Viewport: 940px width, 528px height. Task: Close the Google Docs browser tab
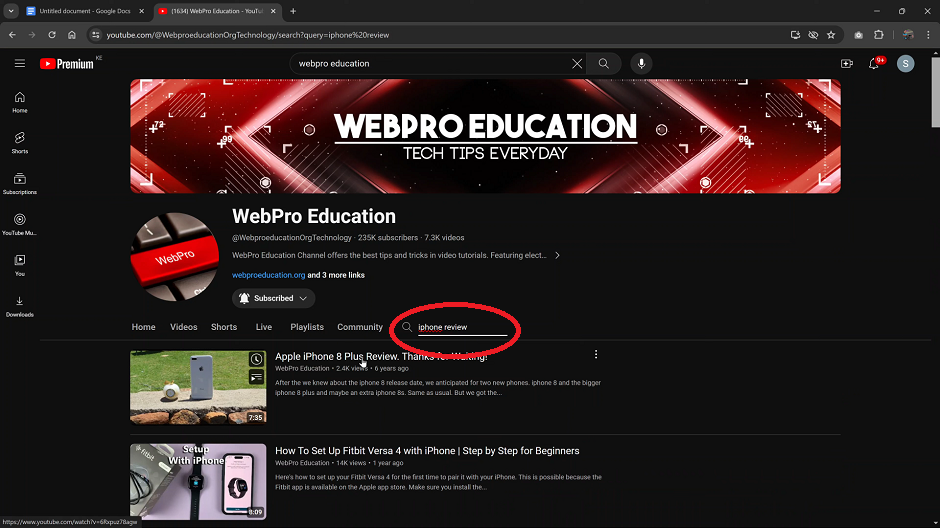(x=141, y=11)
